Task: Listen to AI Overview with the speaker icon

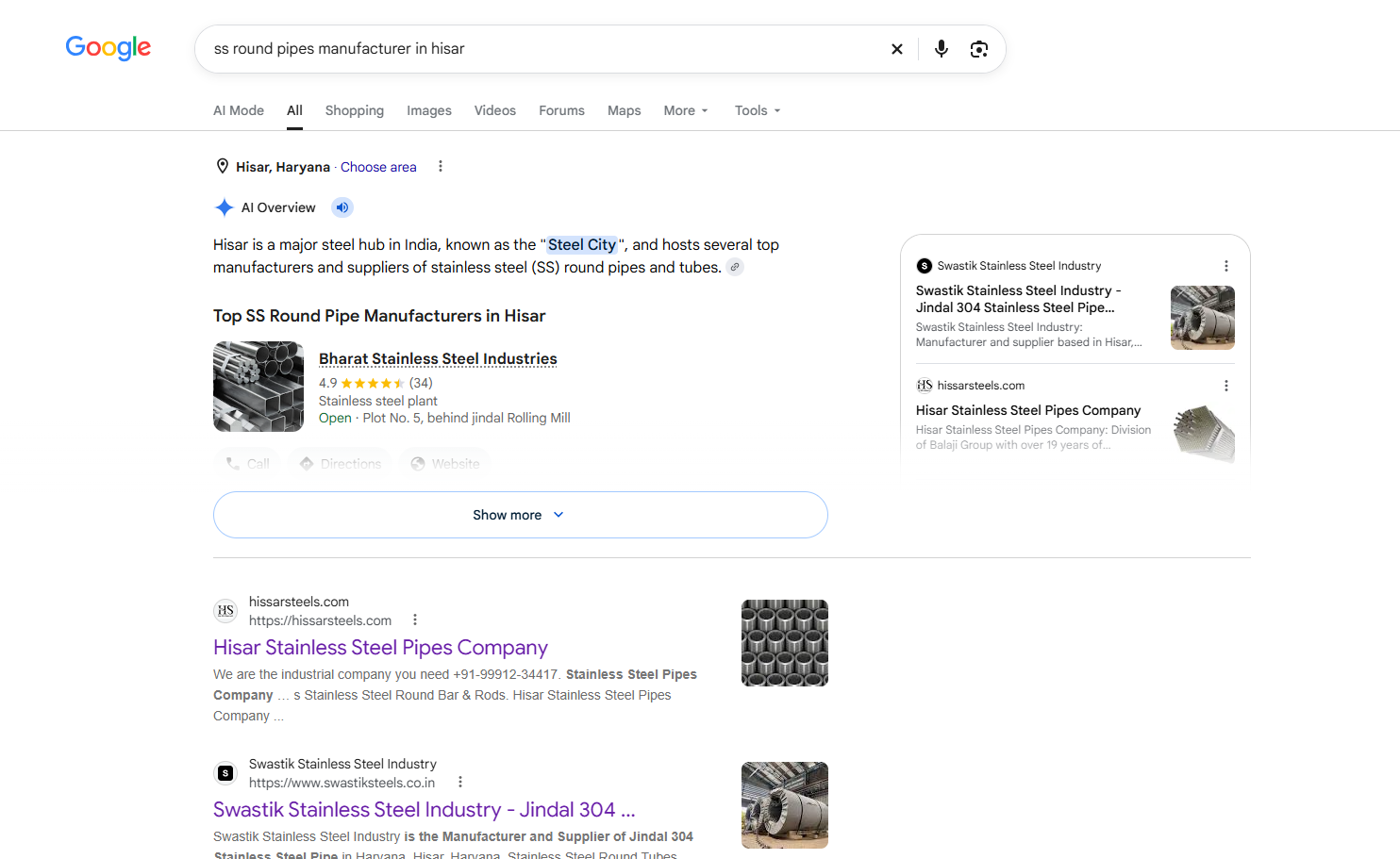Action: pyautogui.click(x=342, y=207)
